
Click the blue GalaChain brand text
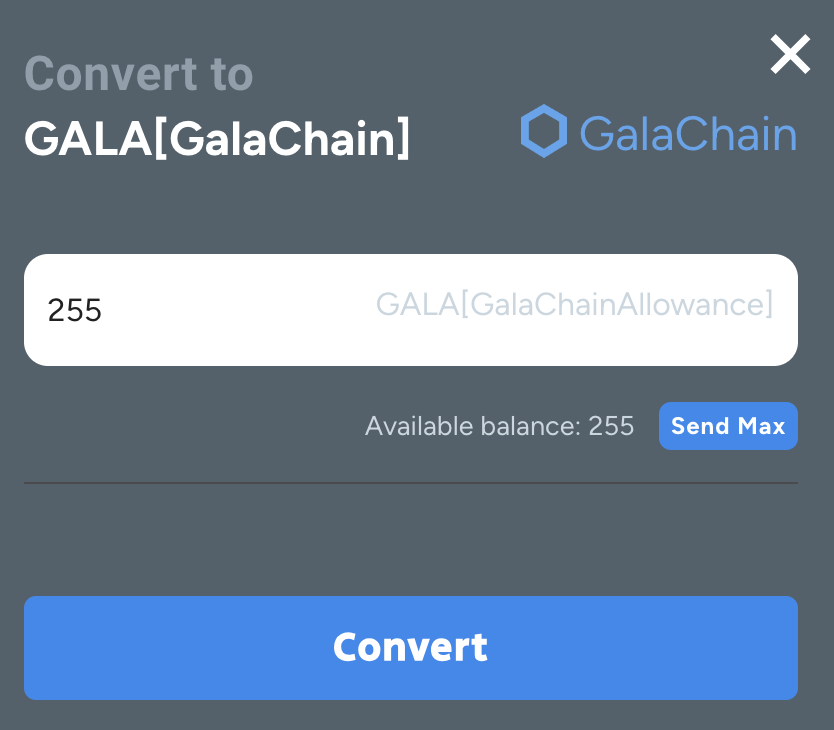pos(688,133)
